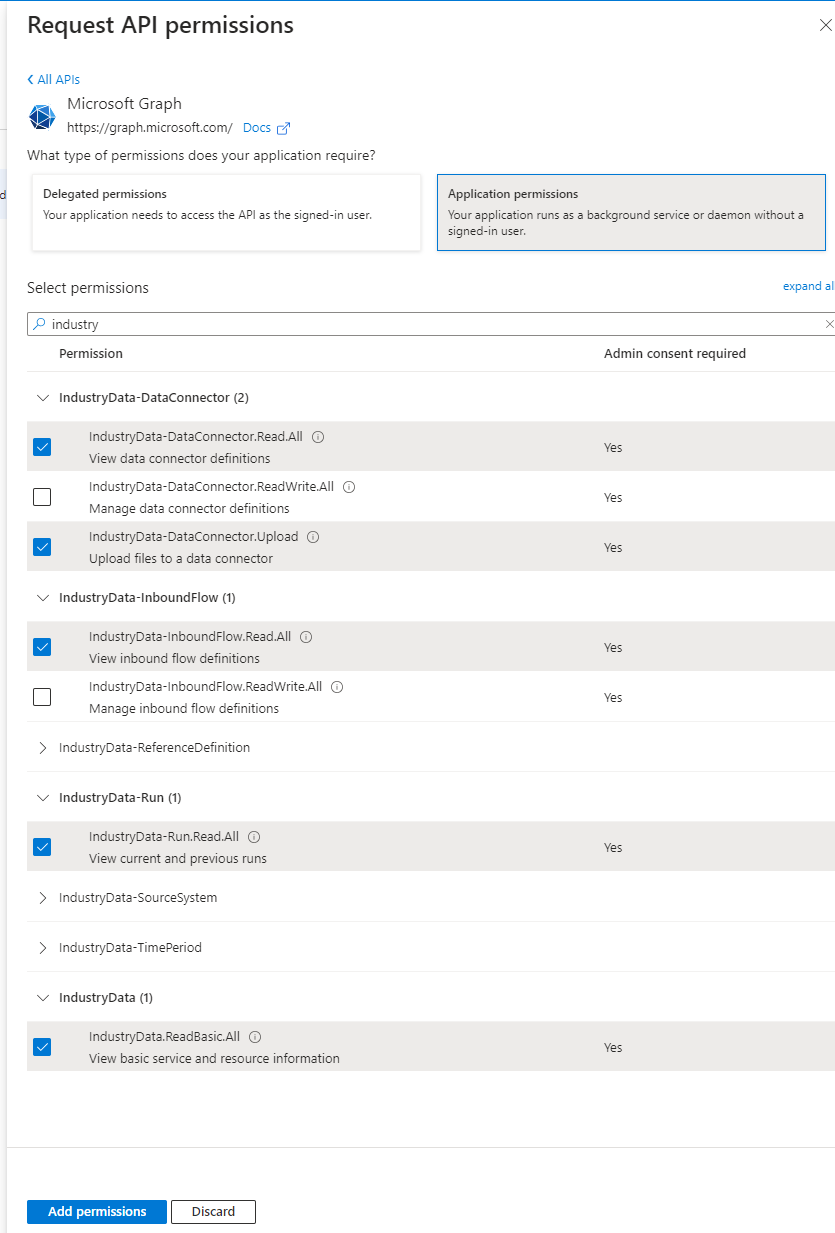835x1233 pixels.
Task: Uncheck IndustryData-DataConnector.Upload permission
Action: (x=42, y=547)
